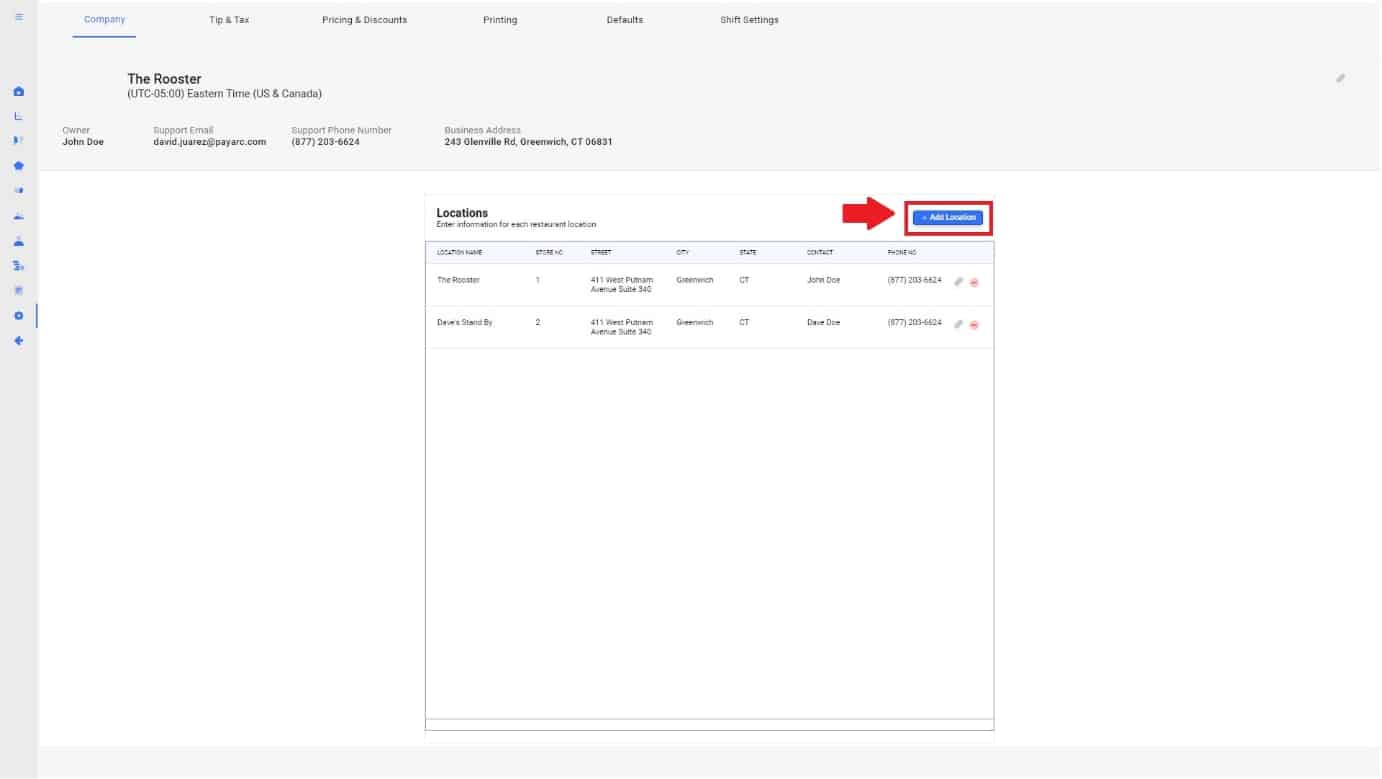Screen dimensions: 1382x779
Task: Click the Street column header
Action: click(x=601, y=252)
